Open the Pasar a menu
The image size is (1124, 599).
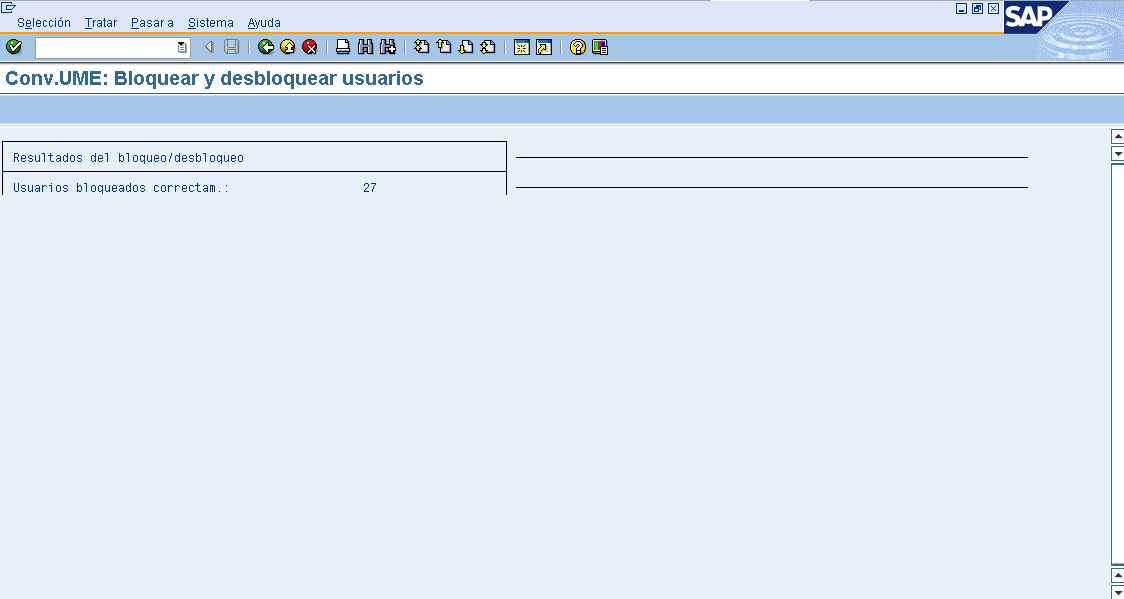[152, 22]
